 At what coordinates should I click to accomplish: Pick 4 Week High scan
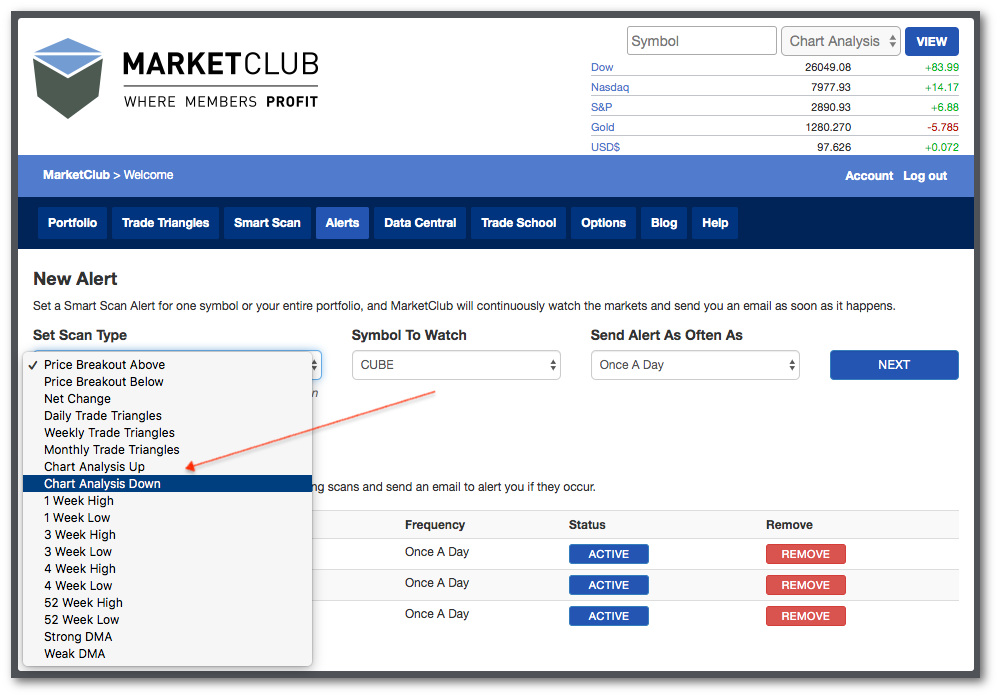[x=168, y=568]
